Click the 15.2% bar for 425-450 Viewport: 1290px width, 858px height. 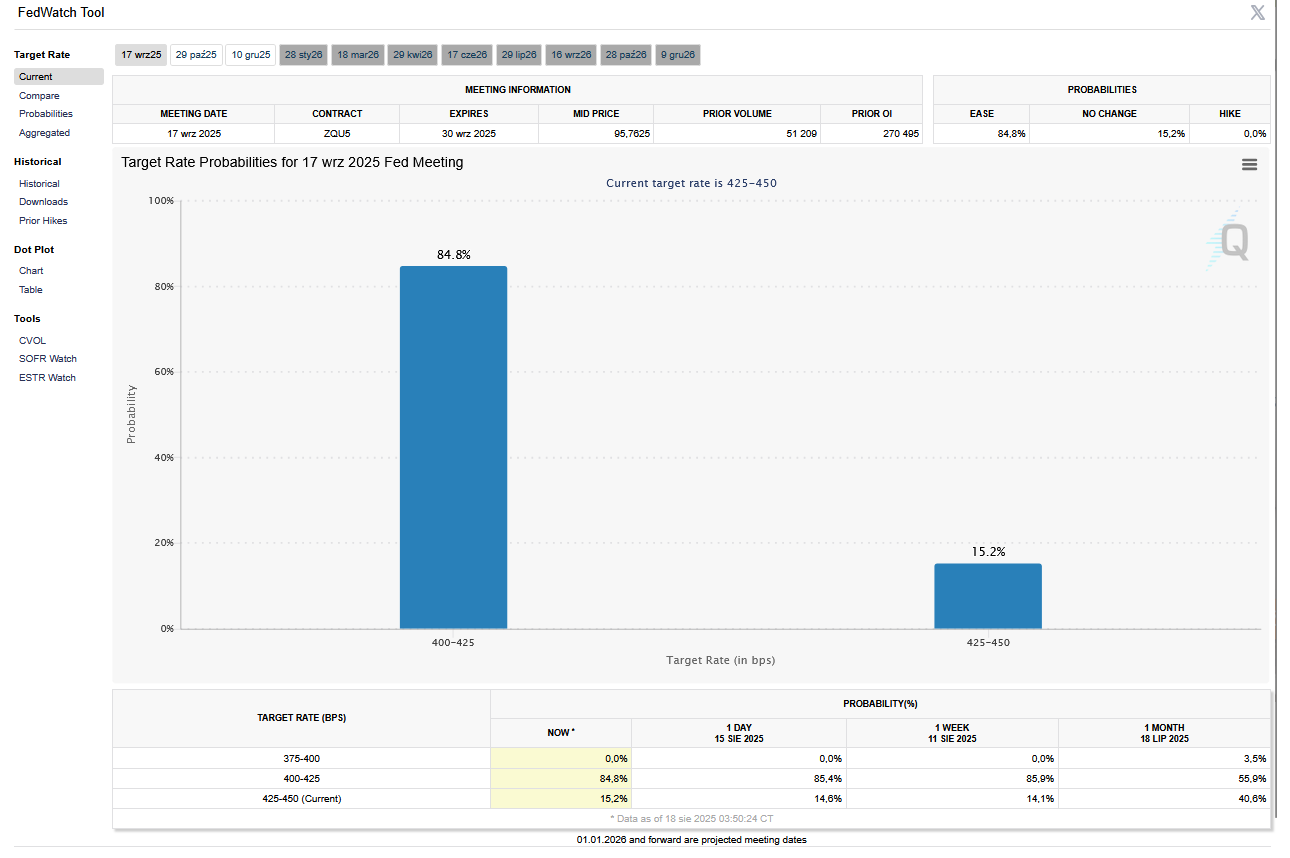(988, 596)
